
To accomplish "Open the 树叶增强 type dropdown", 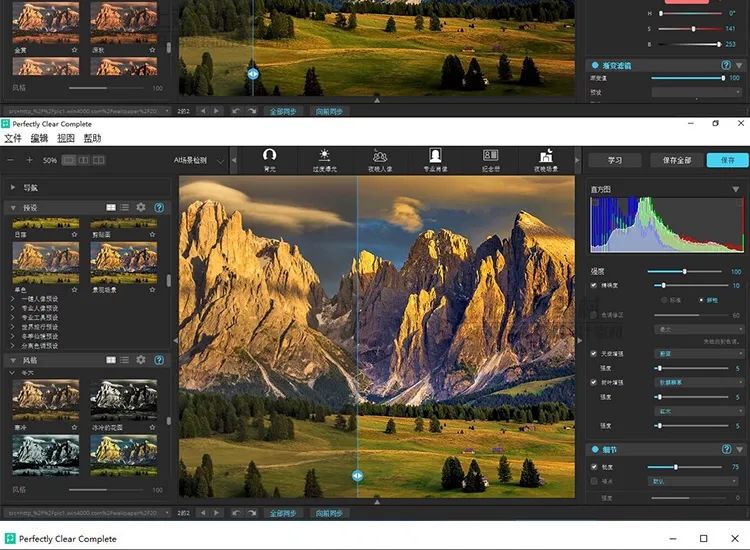I will click(698, 382).
